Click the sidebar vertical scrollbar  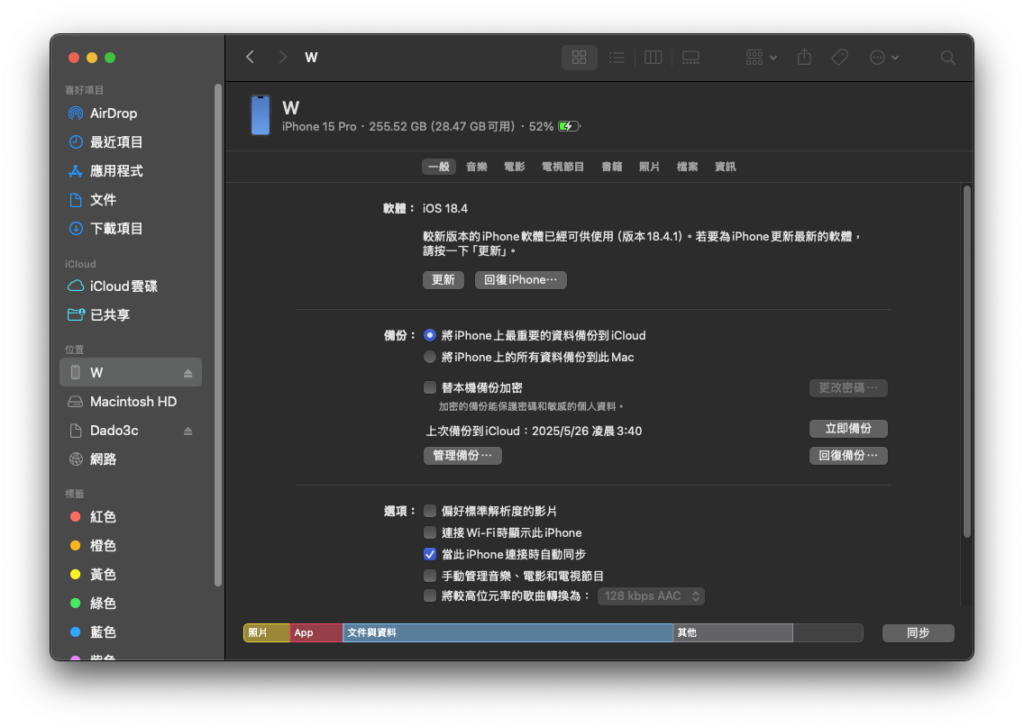click(218, 335)
